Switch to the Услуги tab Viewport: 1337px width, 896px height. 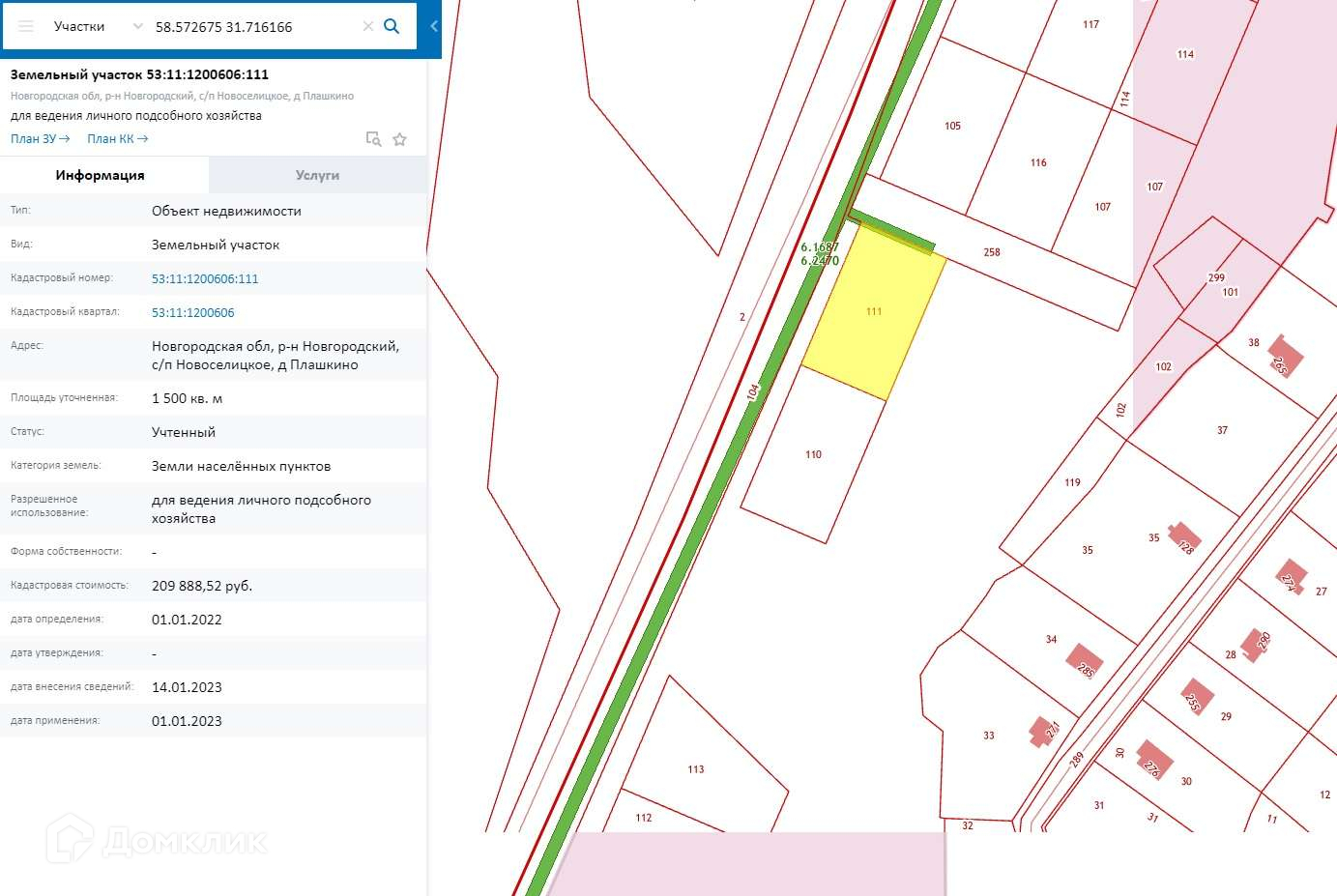coord(318,175)
